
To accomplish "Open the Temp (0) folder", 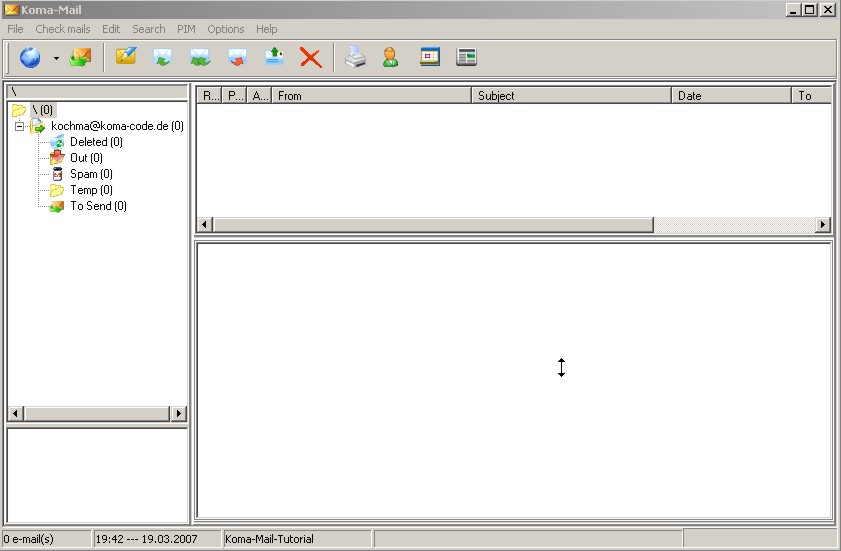I will point(91,190).
